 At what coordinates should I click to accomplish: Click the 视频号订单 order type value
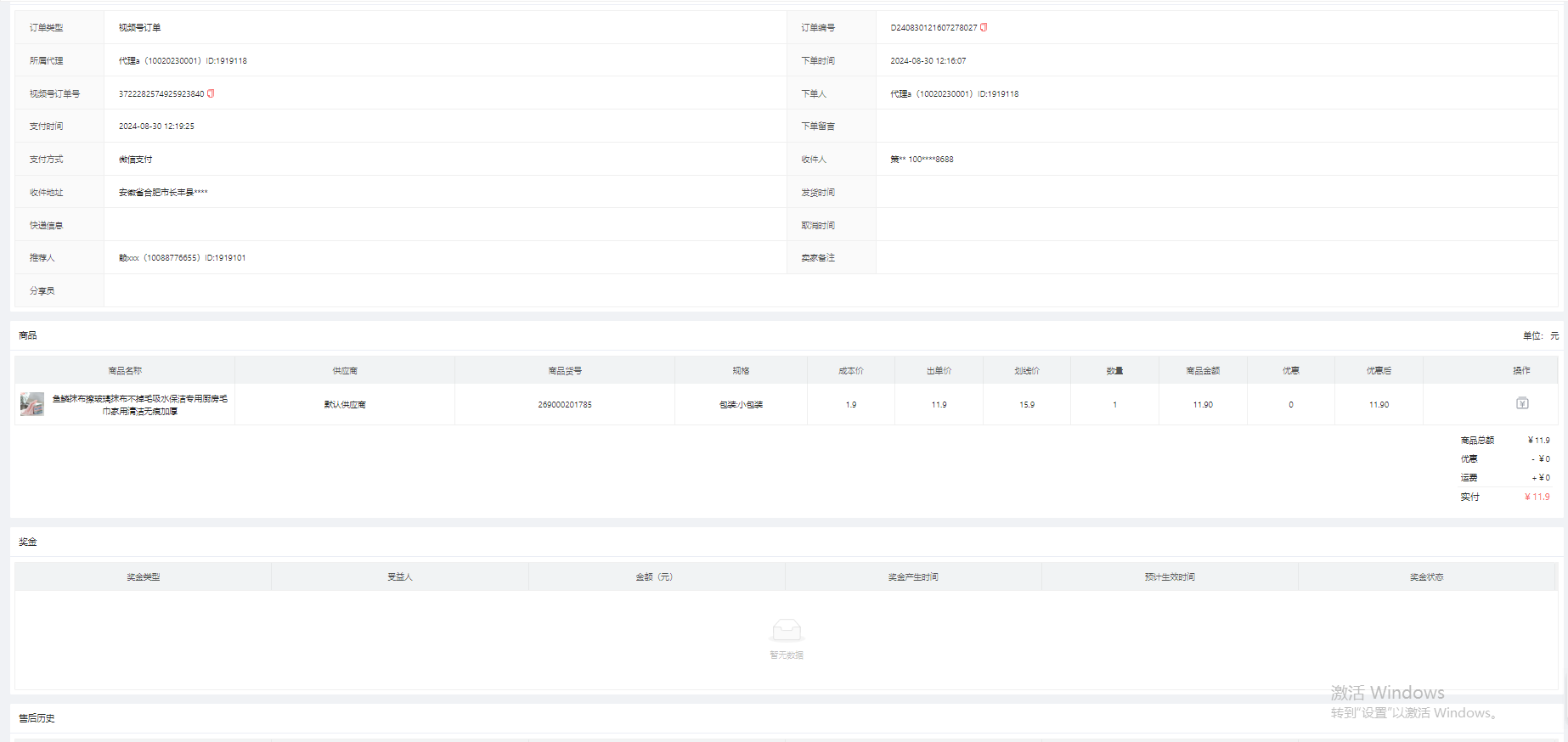coord(139,28)
